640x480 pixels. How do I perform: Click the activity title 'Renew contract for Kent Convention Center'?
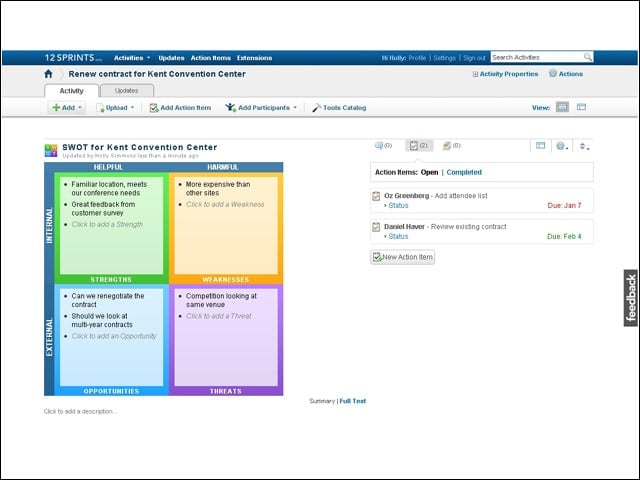(x=157, y=74)
